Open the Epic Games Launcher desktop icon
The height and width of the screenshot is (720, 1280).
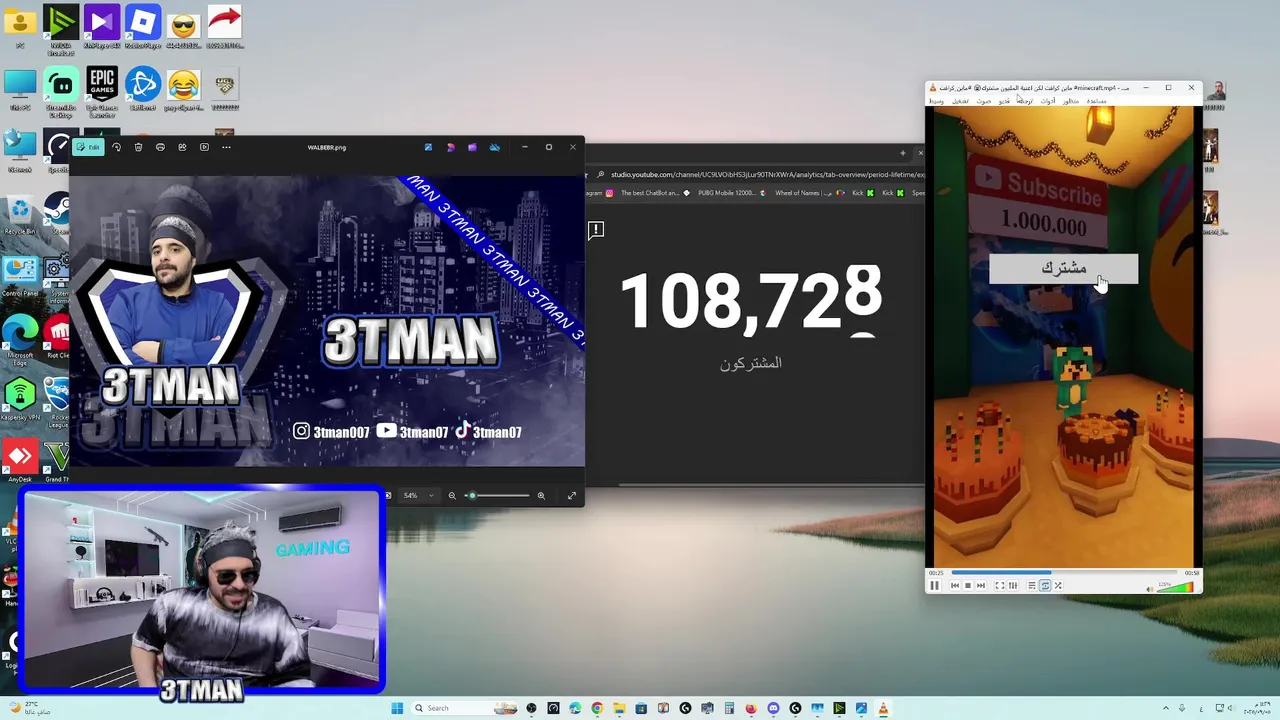tap(102, 89)
